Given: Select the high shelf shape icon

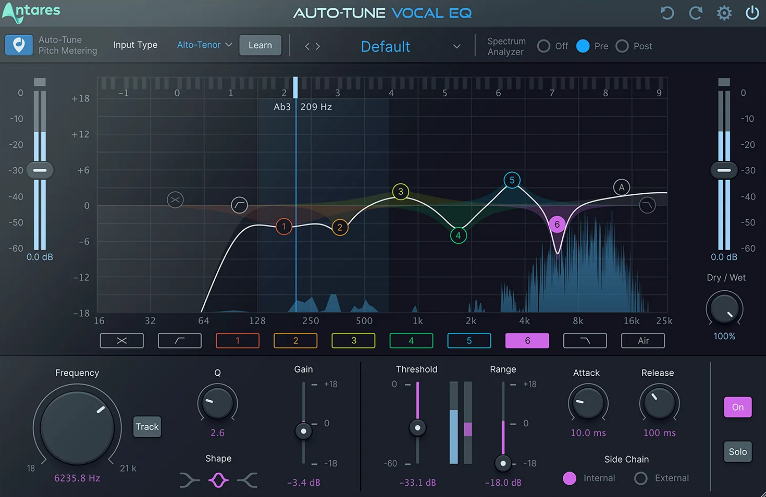Looking at the screenshot, I should 248,480.
